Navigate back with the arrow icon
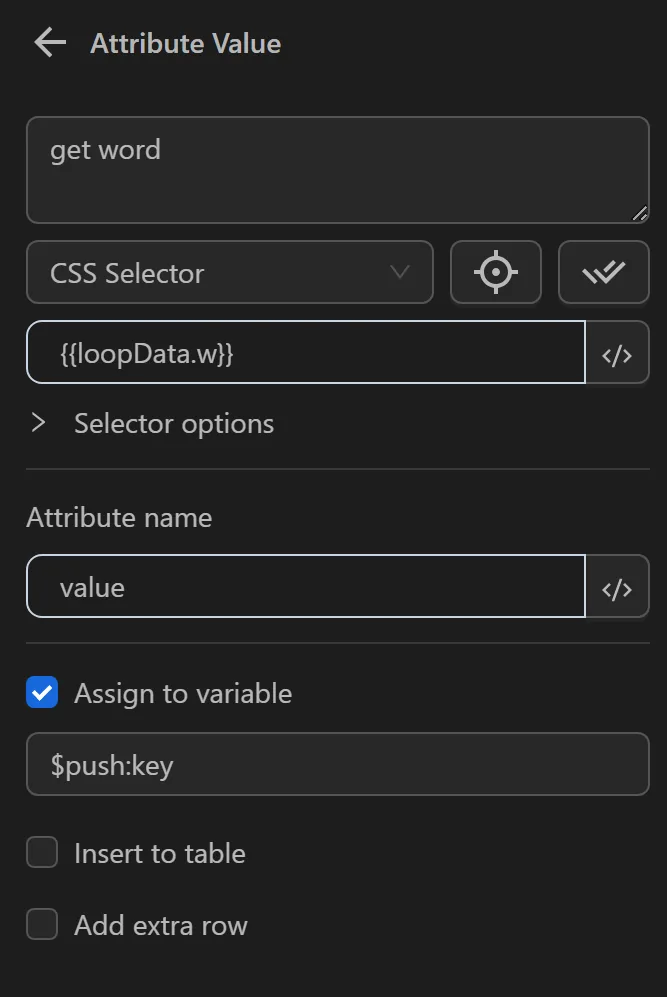This screenshot has width=667, height=997. coord(49,42)
